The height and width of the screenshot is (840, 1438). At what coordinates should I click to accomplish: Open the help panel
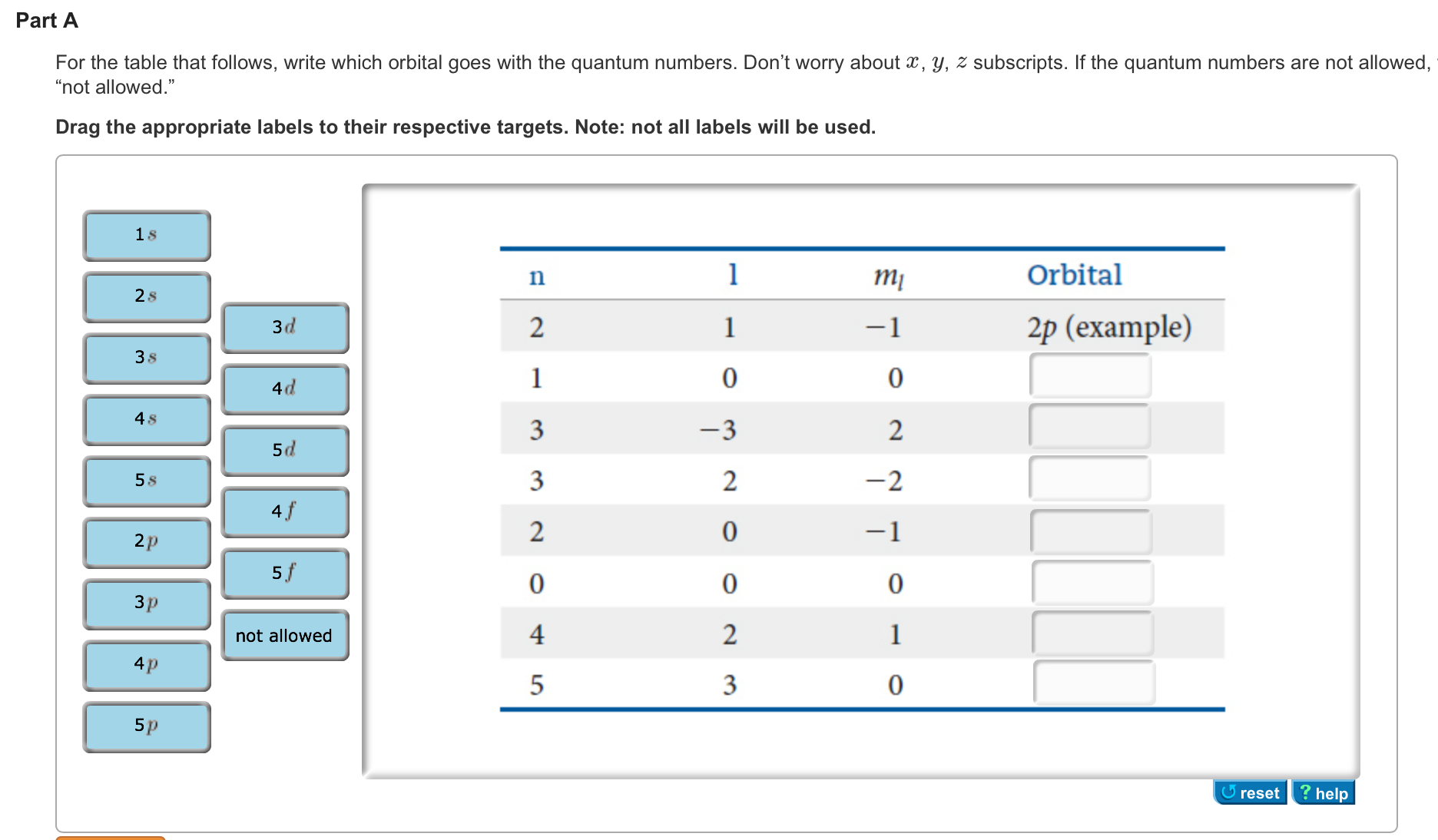(x=1324, y=792)
